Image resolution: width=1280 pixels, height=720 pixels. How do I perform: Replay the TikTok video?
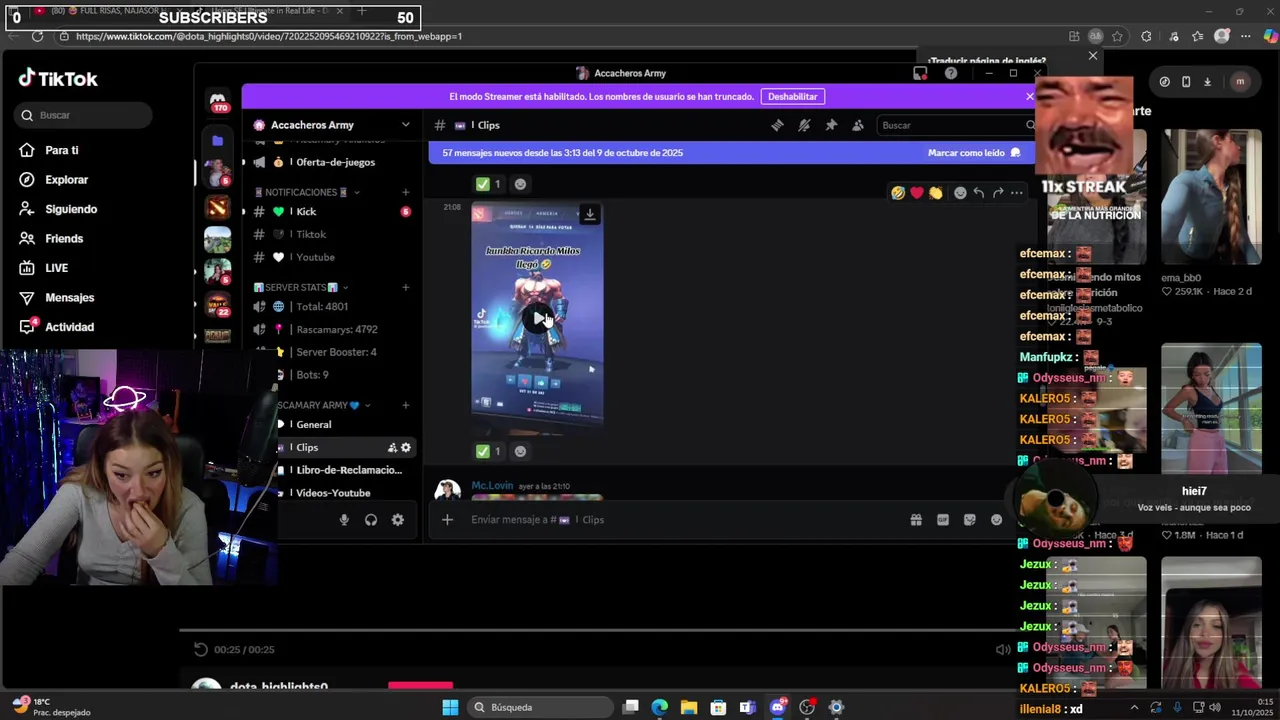point(201,649)
